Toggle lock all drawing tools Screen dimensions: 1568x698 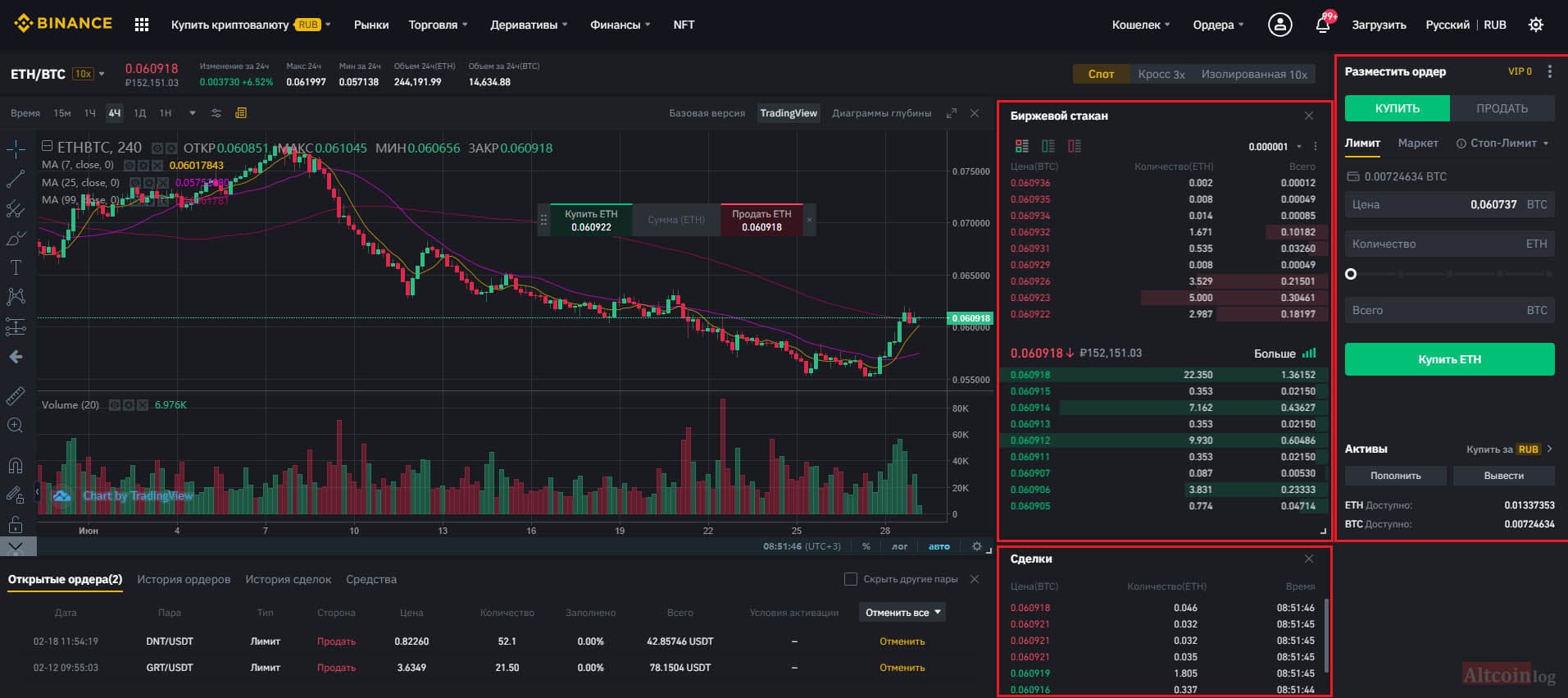(x=16, y=524)
